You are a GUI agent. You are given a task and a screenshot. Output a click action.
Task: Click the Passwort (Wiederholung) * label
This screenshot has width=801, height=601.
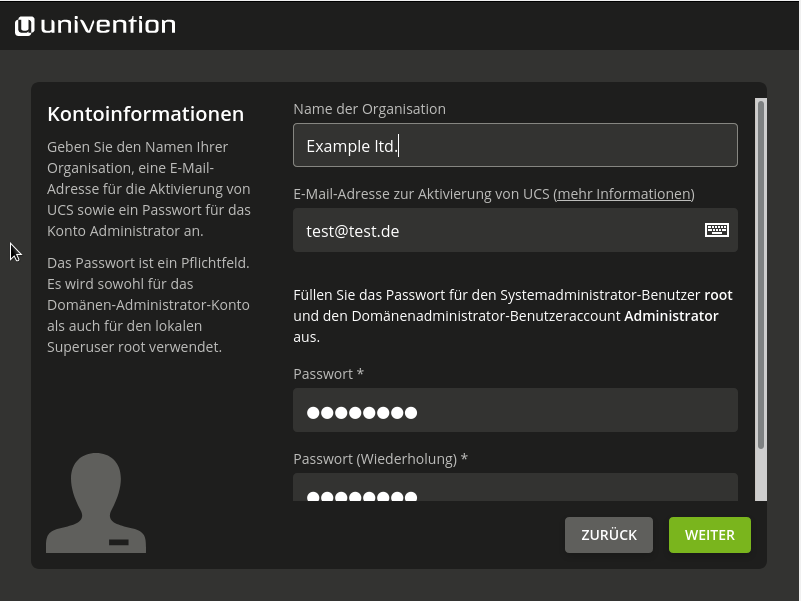coord(381,459)
